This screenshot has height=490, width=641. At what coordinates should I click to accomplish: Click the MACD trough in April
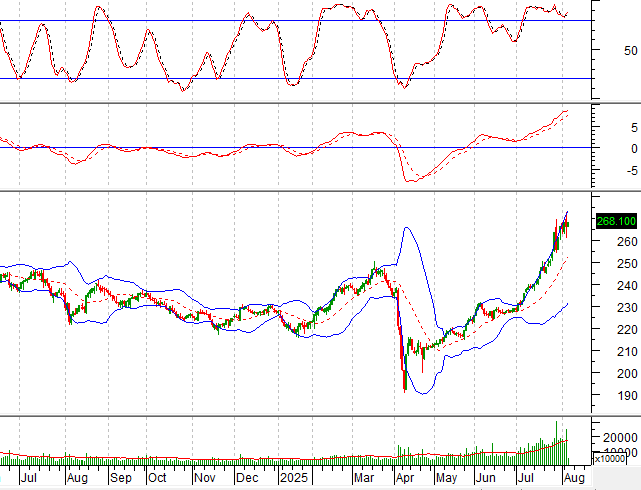409,181
